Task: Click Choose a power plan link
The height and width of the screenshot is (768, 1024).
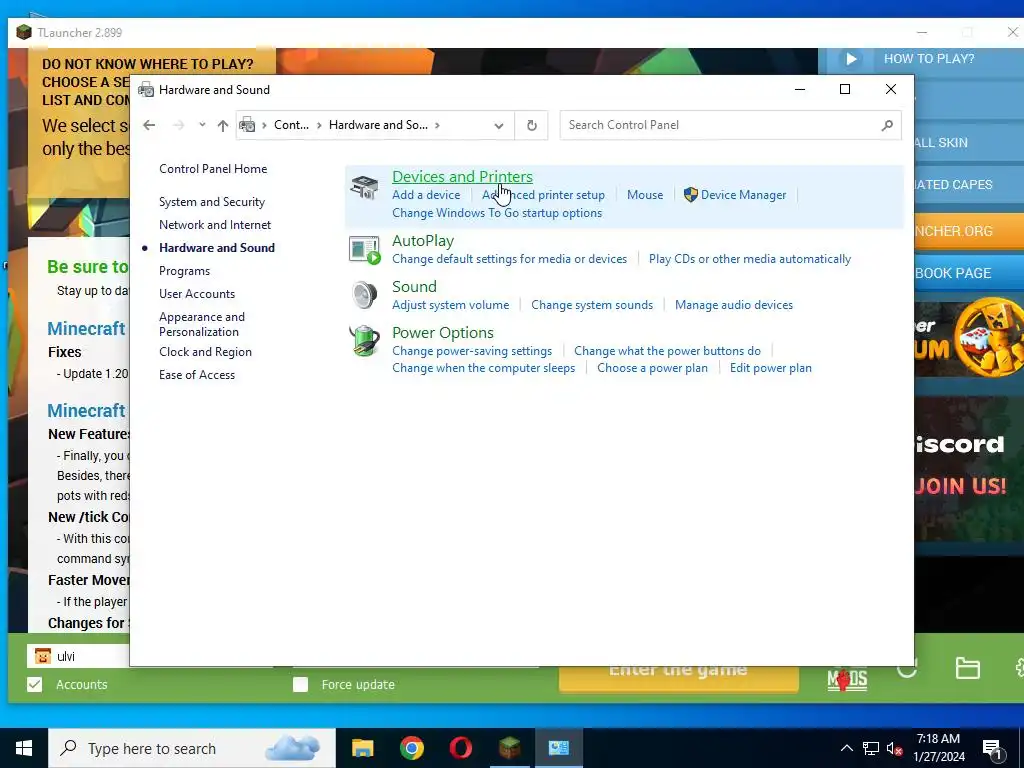Action: 652,368
